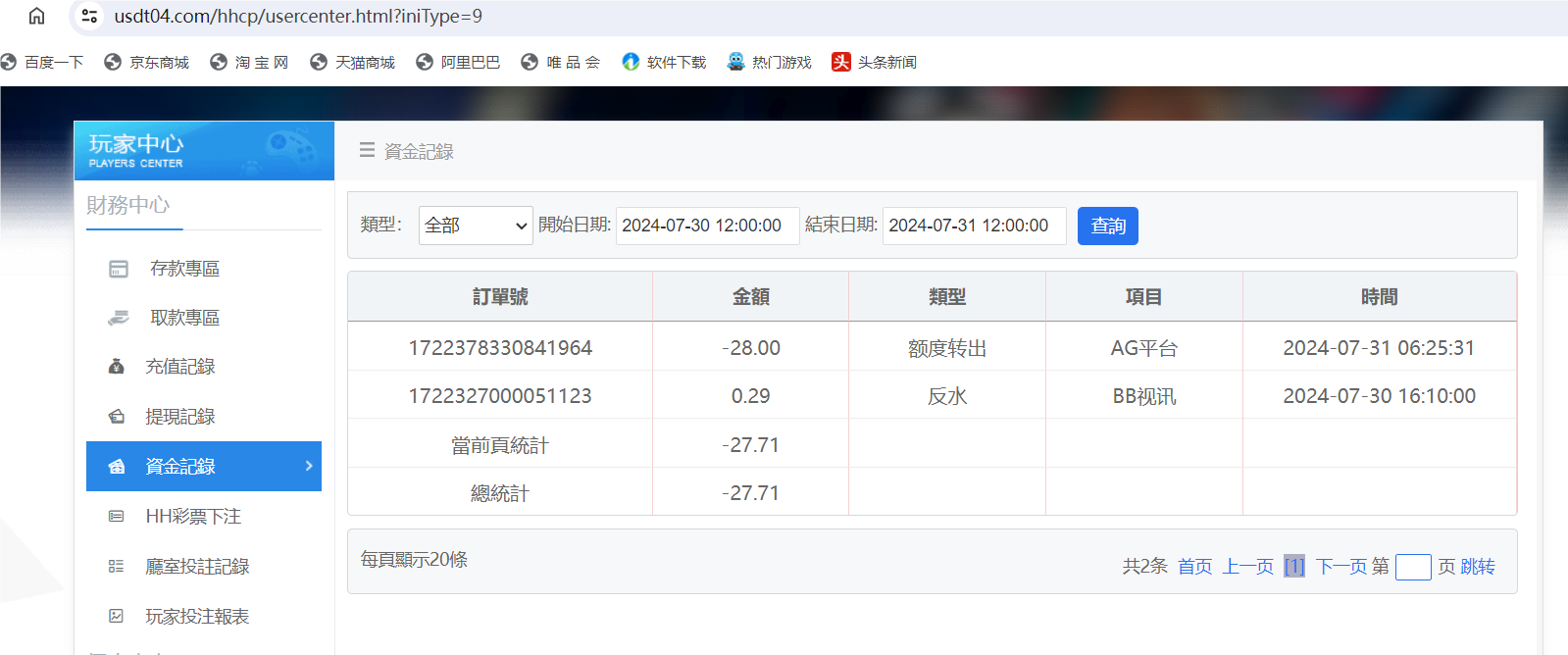Expand the 資金記錄 chevron arrow
Viewport: 1568px width, 655px height.
click(309, 466)
